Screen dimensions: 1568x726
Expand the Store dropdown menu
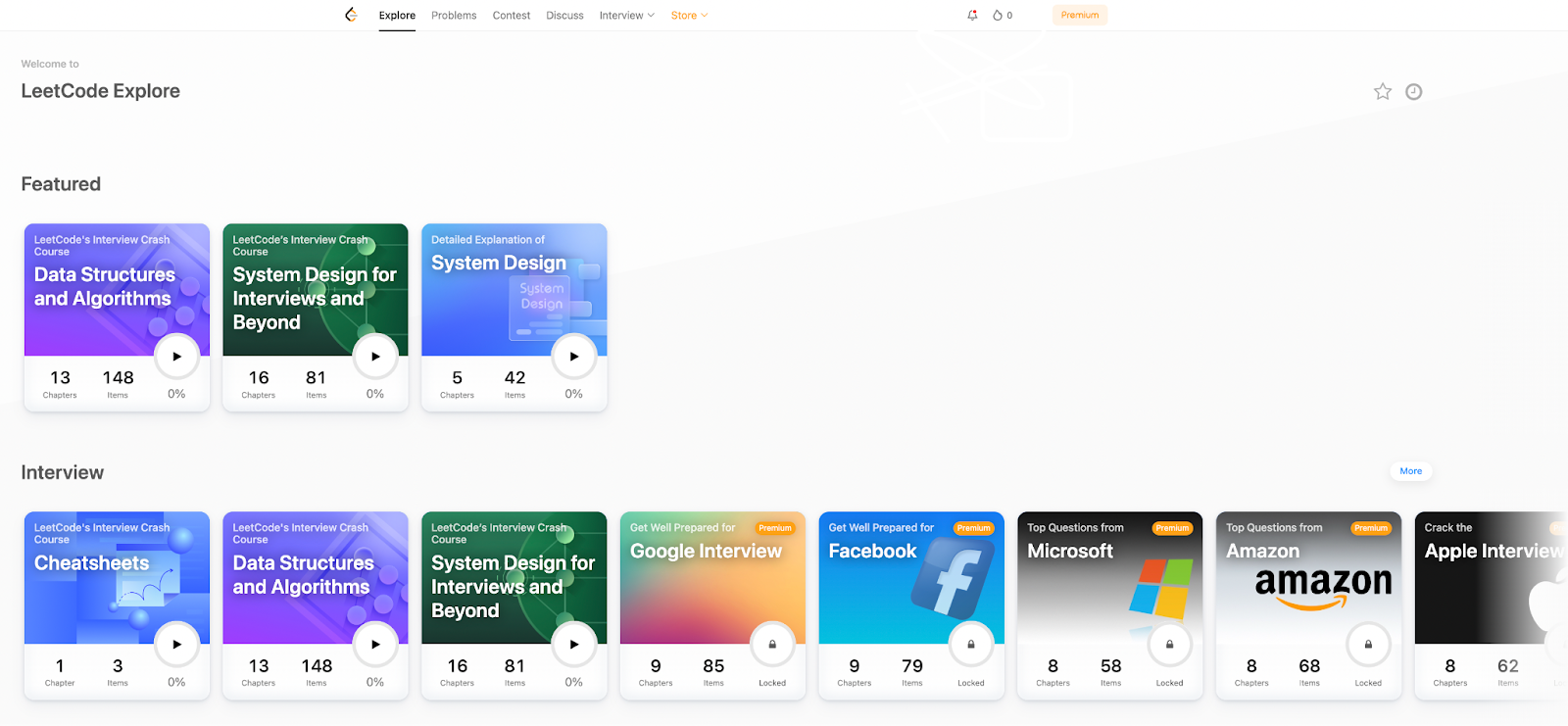tap(689, 16)
